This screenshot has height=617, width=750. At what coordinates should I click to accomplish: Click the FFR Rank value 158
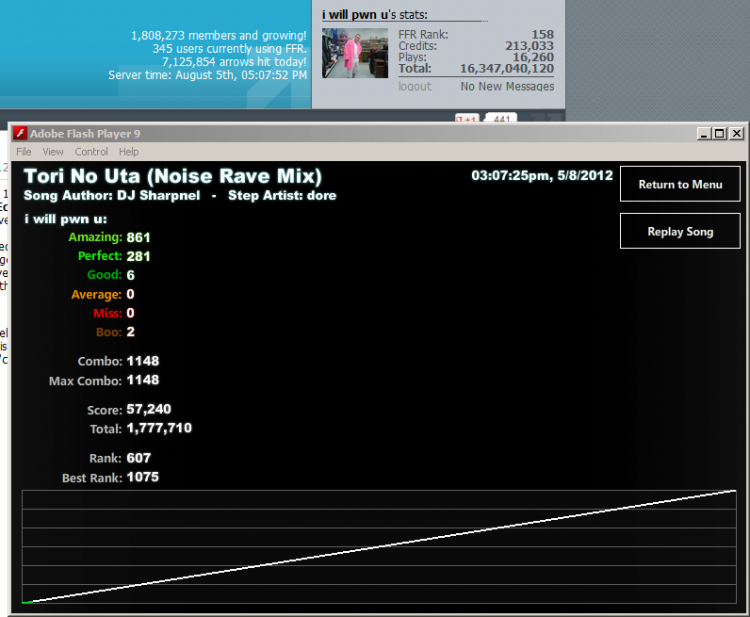pyautogui.click(x=542, y=34)
